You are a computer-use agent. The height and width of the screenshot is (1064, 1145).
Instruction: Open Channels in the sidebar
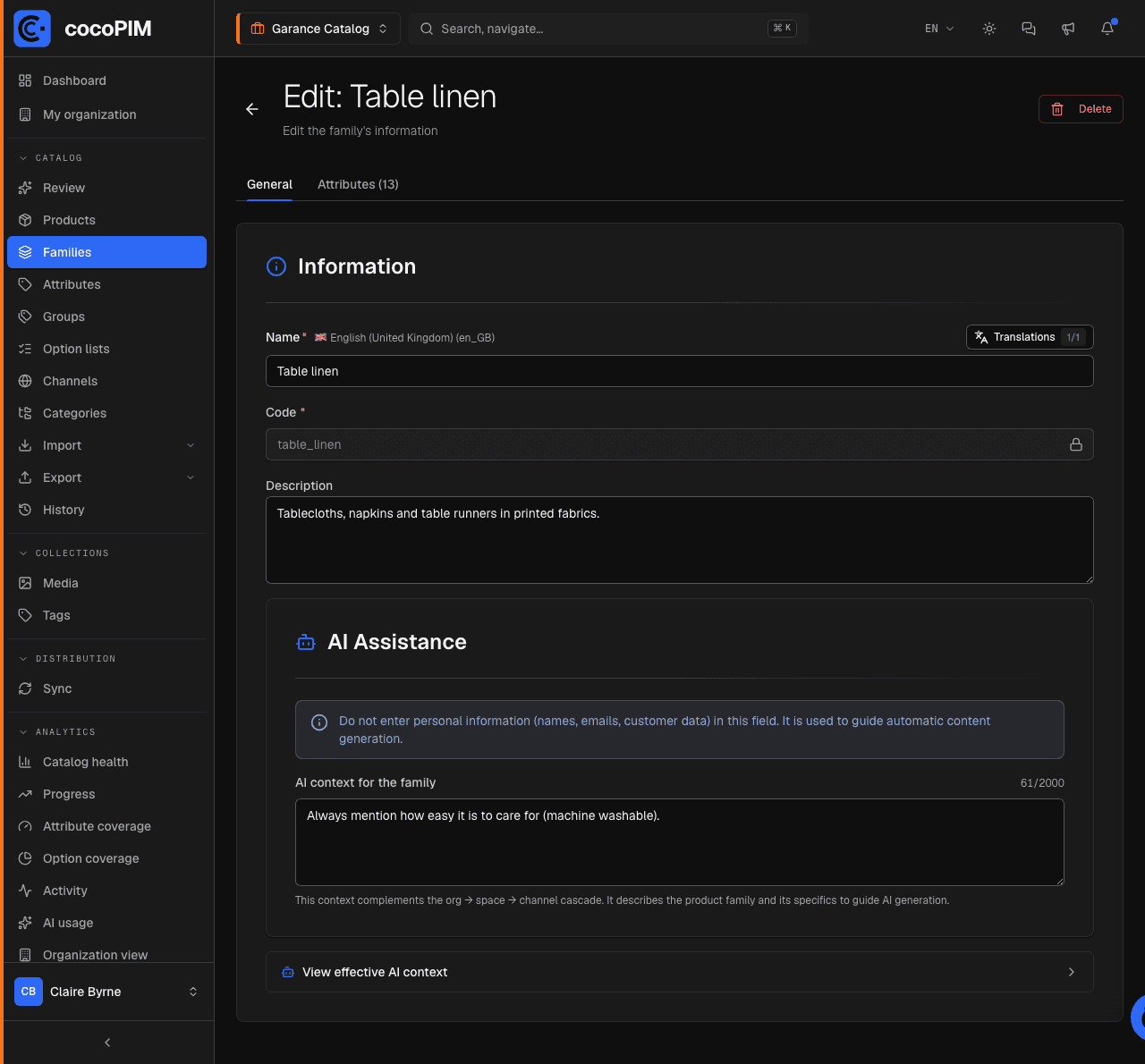107,381
